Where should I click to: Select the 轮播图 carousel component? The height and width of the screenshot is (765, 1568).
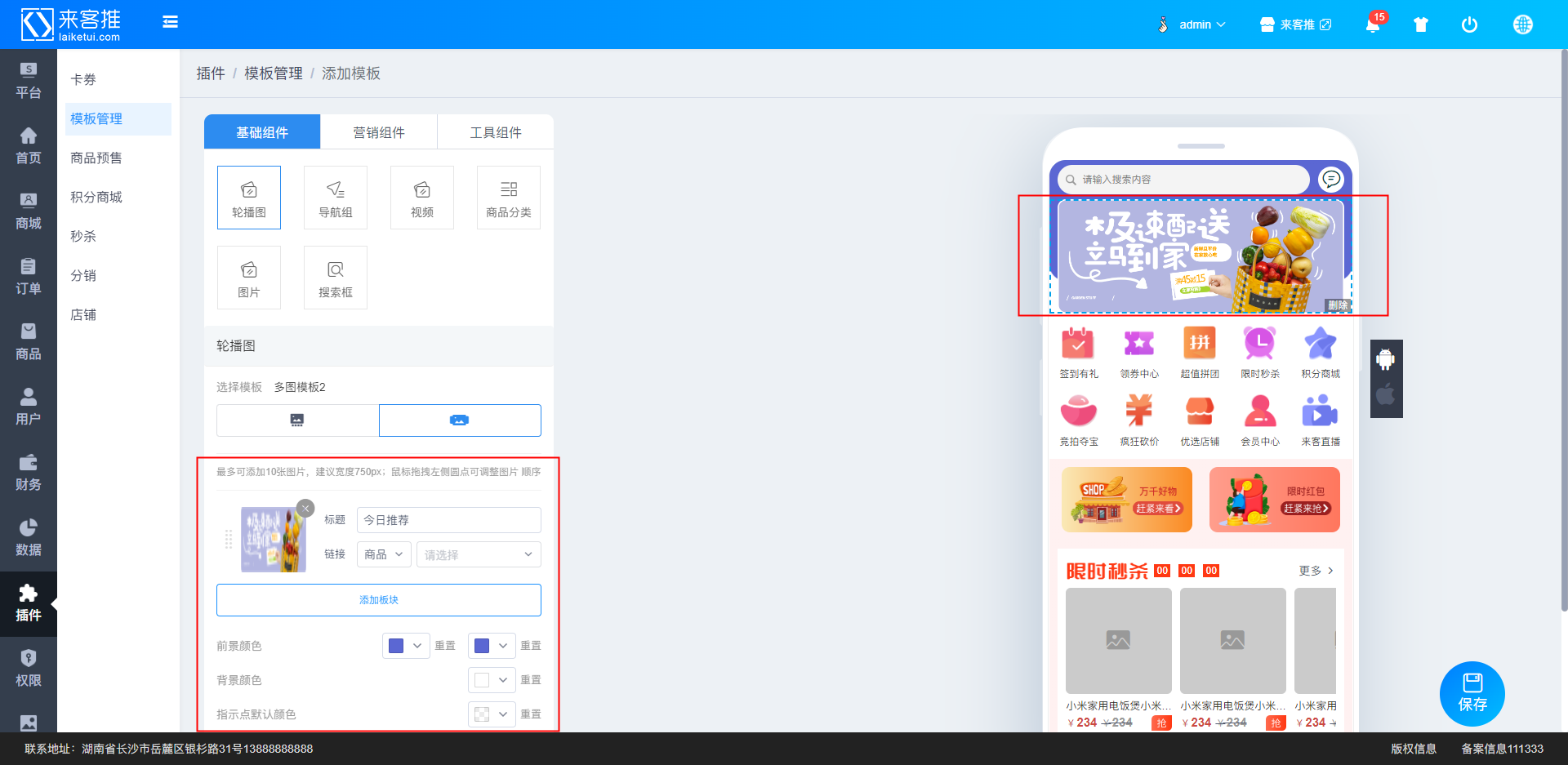[x=249, y=198]
